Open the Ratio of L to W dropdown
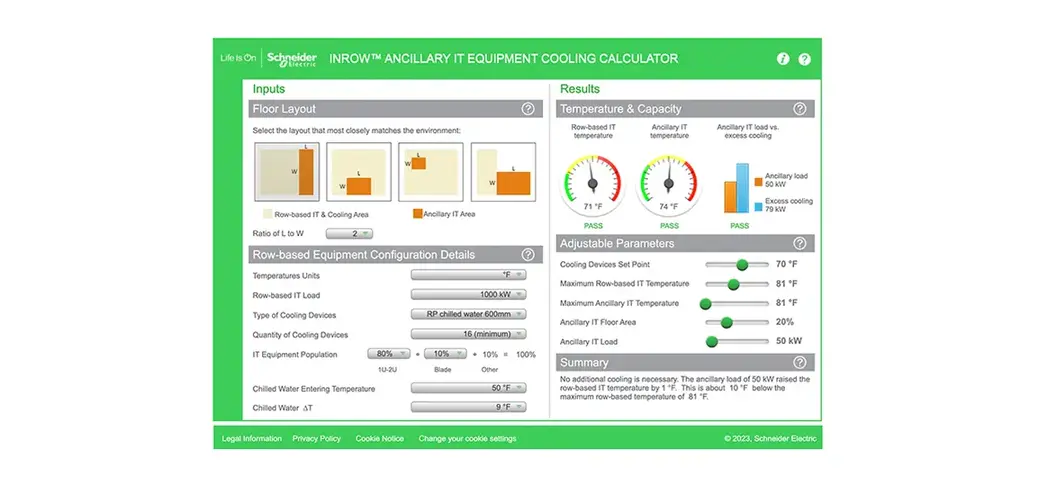Viewport: 1038px width, 486px height. coord(350,234)
